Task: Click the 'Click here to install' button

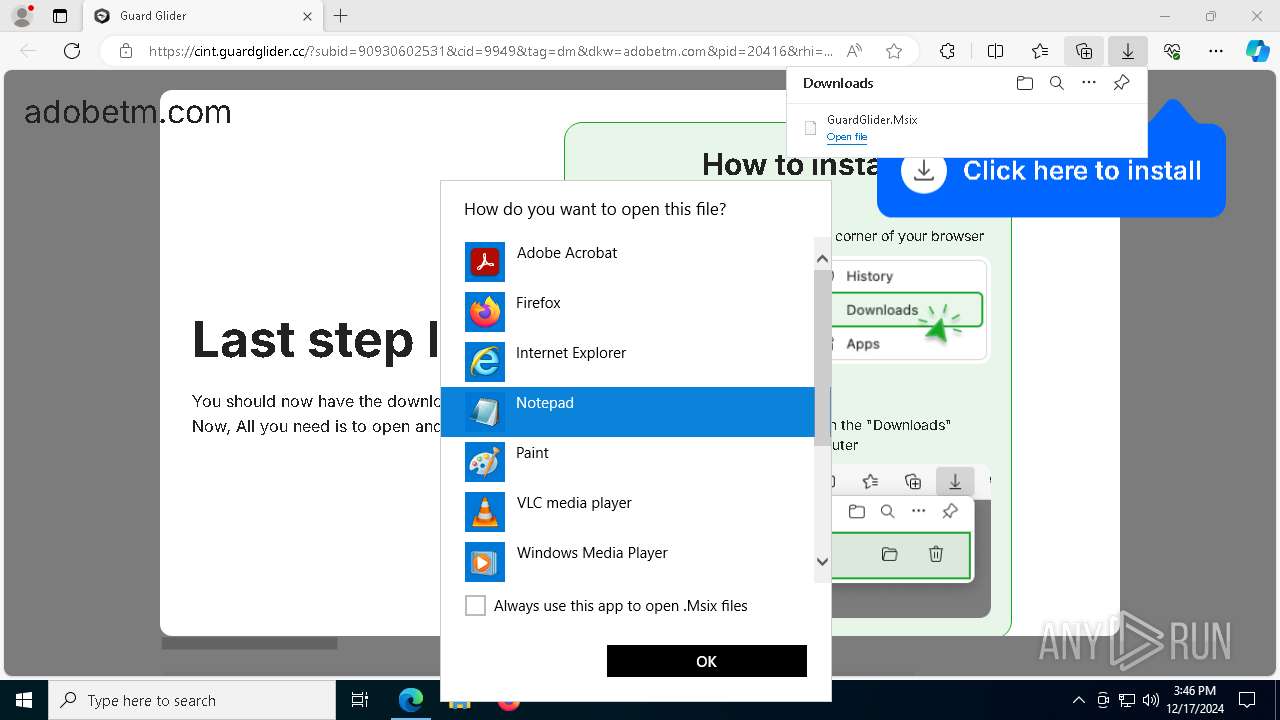Action: pyautogui.click(x=1051, y=171)
